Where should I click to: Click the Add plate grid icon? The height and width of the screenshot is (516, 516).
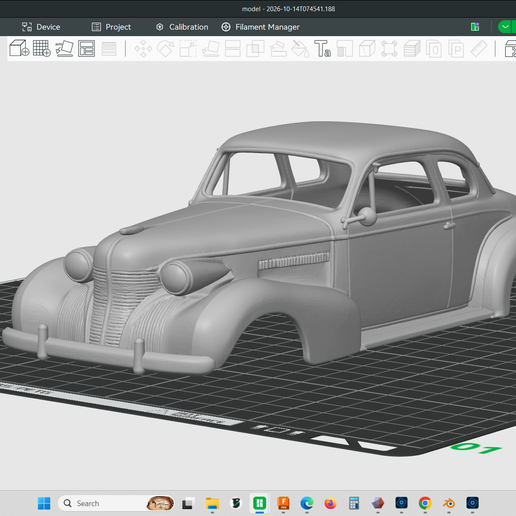(x=42, y=48)
